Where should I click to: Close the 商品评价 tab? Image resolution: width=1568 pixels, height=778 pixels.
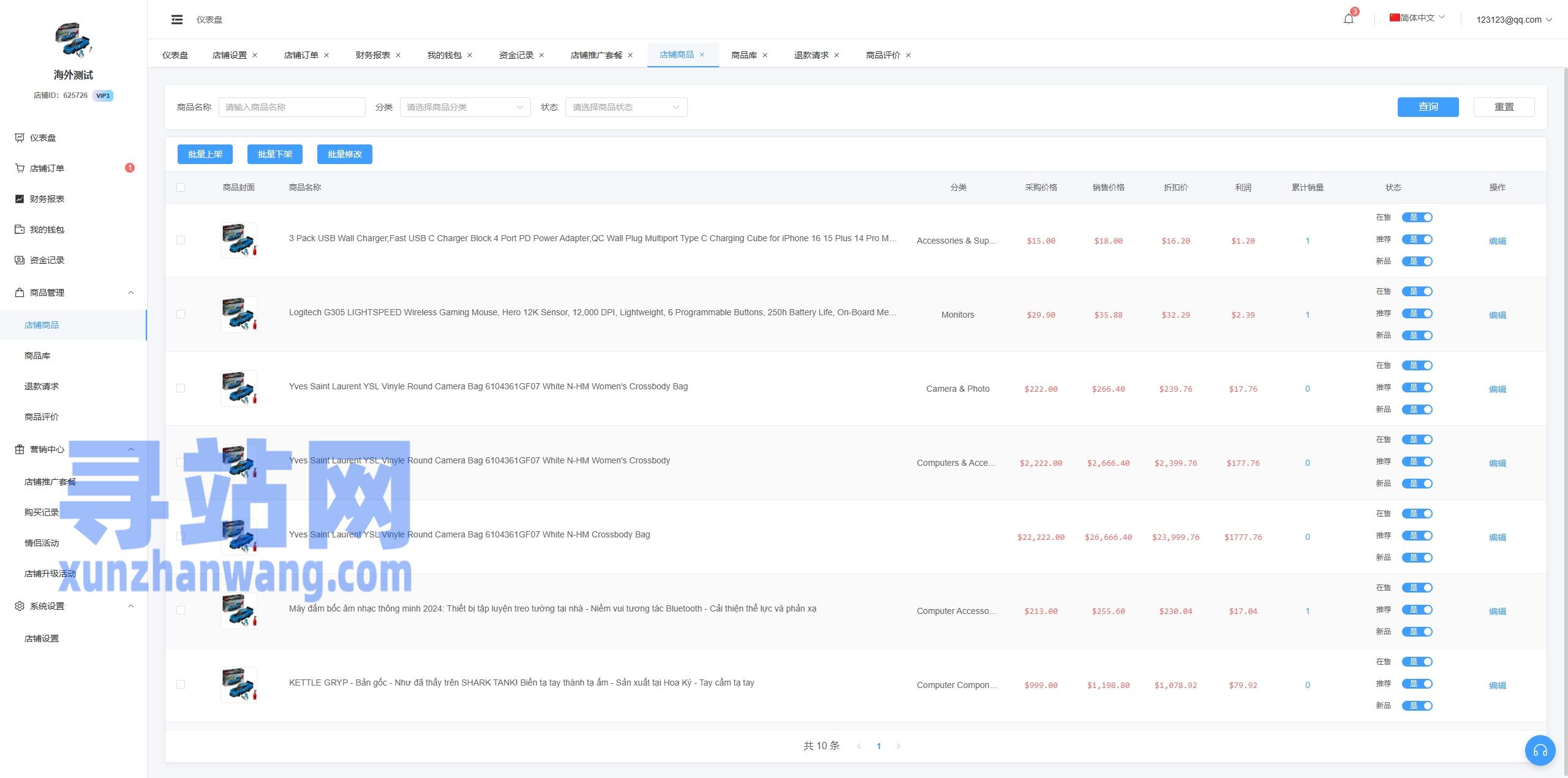tap(908, 55)
